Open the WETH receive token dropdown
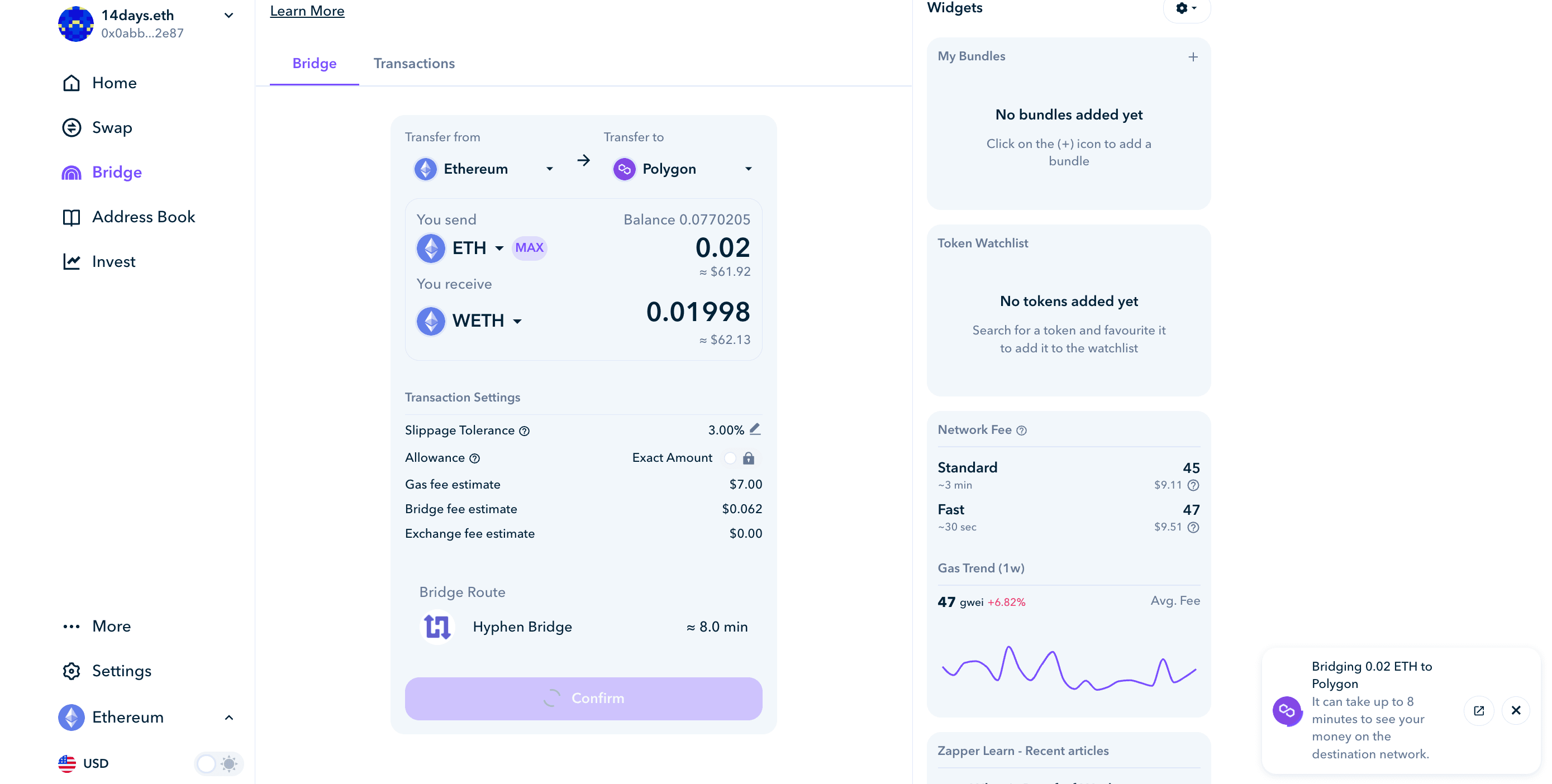 coord(470,321)
